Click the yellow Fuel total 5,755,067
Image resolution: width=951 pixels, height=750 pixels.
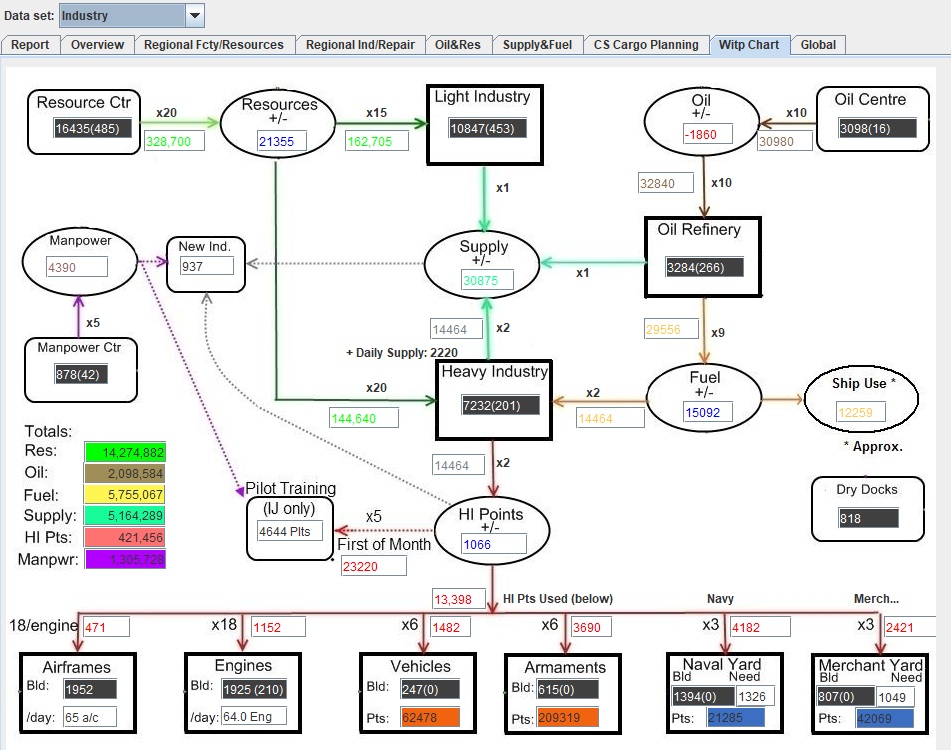click(125, 495)
